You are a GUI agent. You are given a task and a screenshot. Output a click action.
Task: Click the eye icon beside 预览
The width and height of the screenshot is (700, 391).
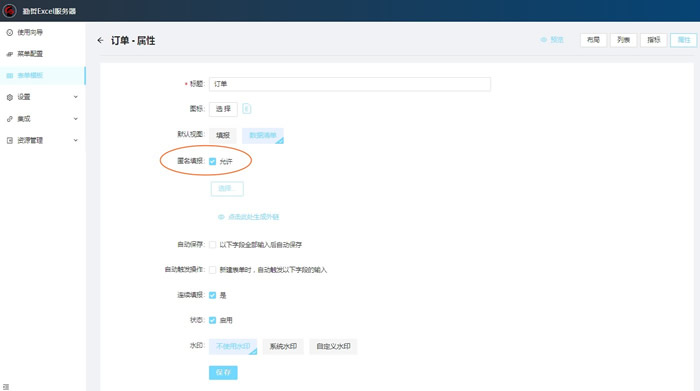pyautogui.click(x=544, y=40)
